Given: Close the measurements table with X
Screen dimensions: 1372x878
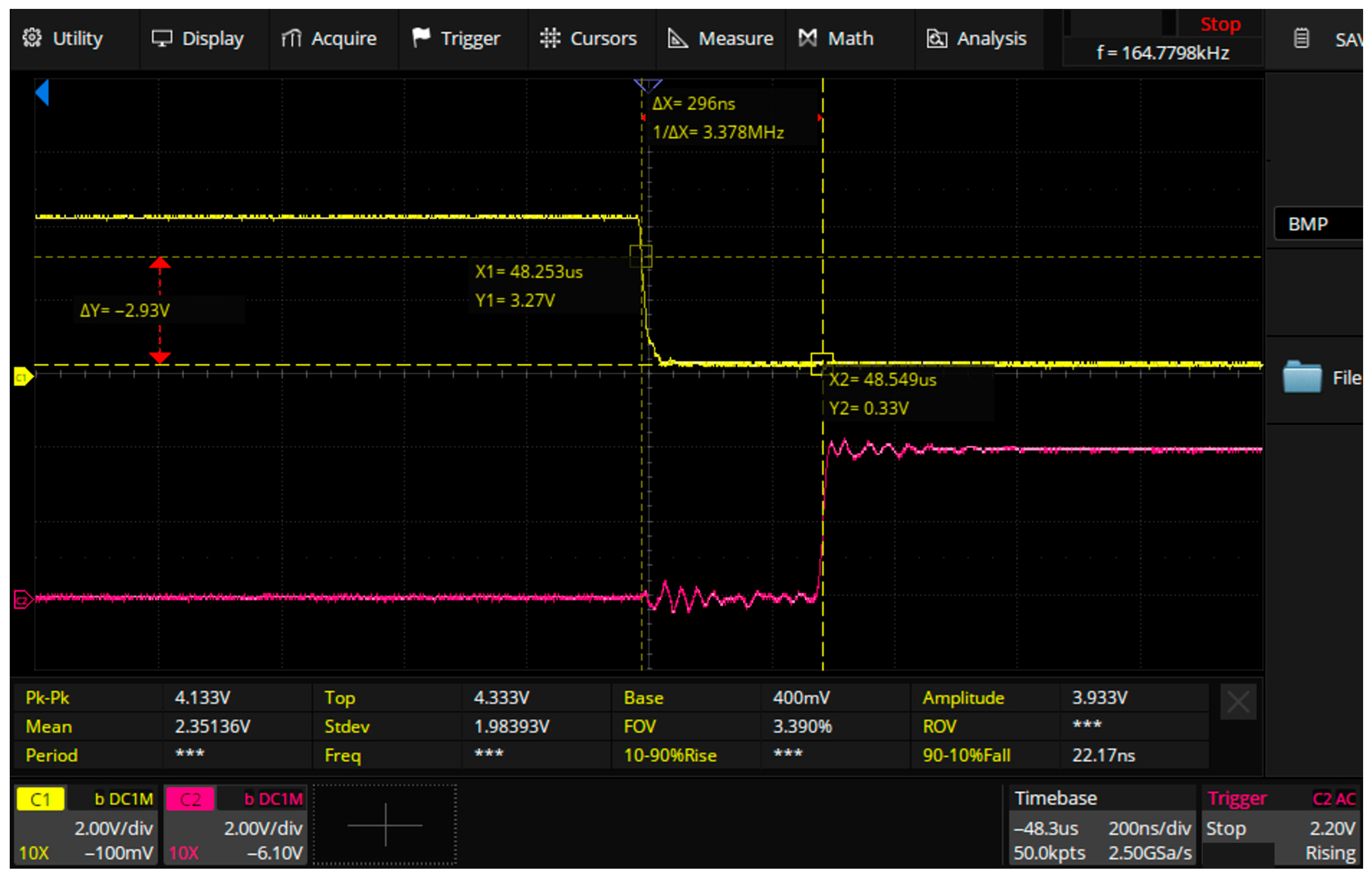Looking at the screenshot, I should click(x=1238, y=702).
